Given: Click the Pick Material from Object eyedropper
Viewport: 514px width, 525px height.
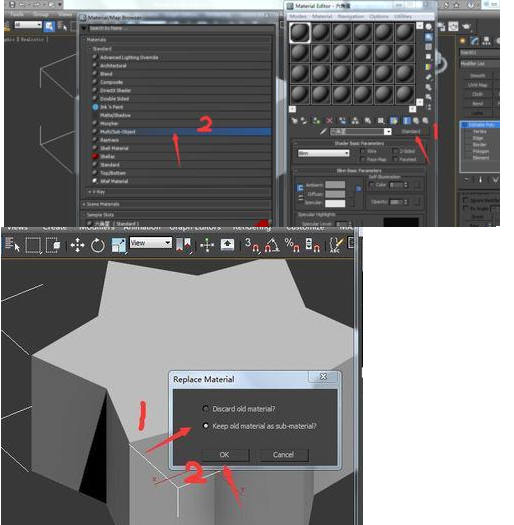Looking at the screenshot, I should click(x=323, y=132).
